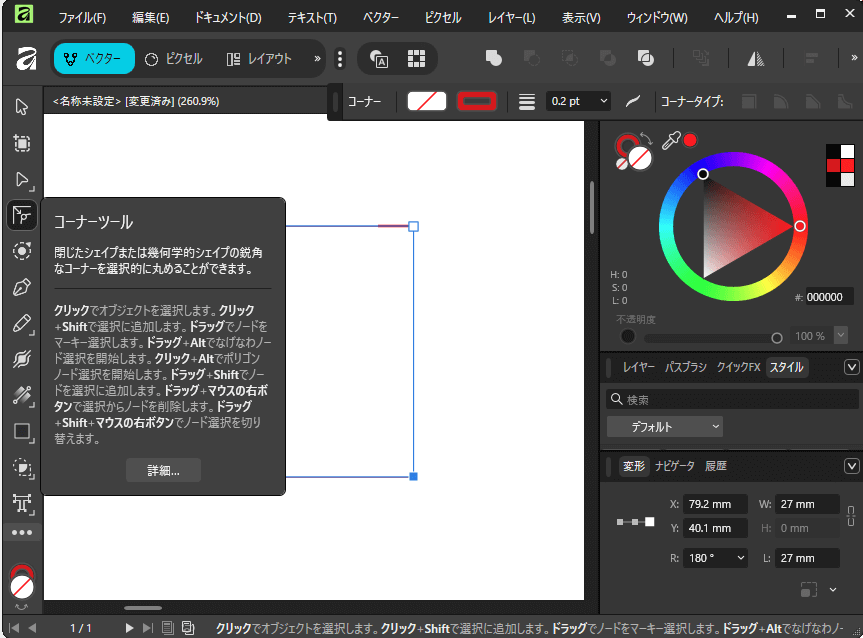Switch to the レイアウト persona
The width and height of the screenshot is (863, 638).
click(x=259, y=59)
